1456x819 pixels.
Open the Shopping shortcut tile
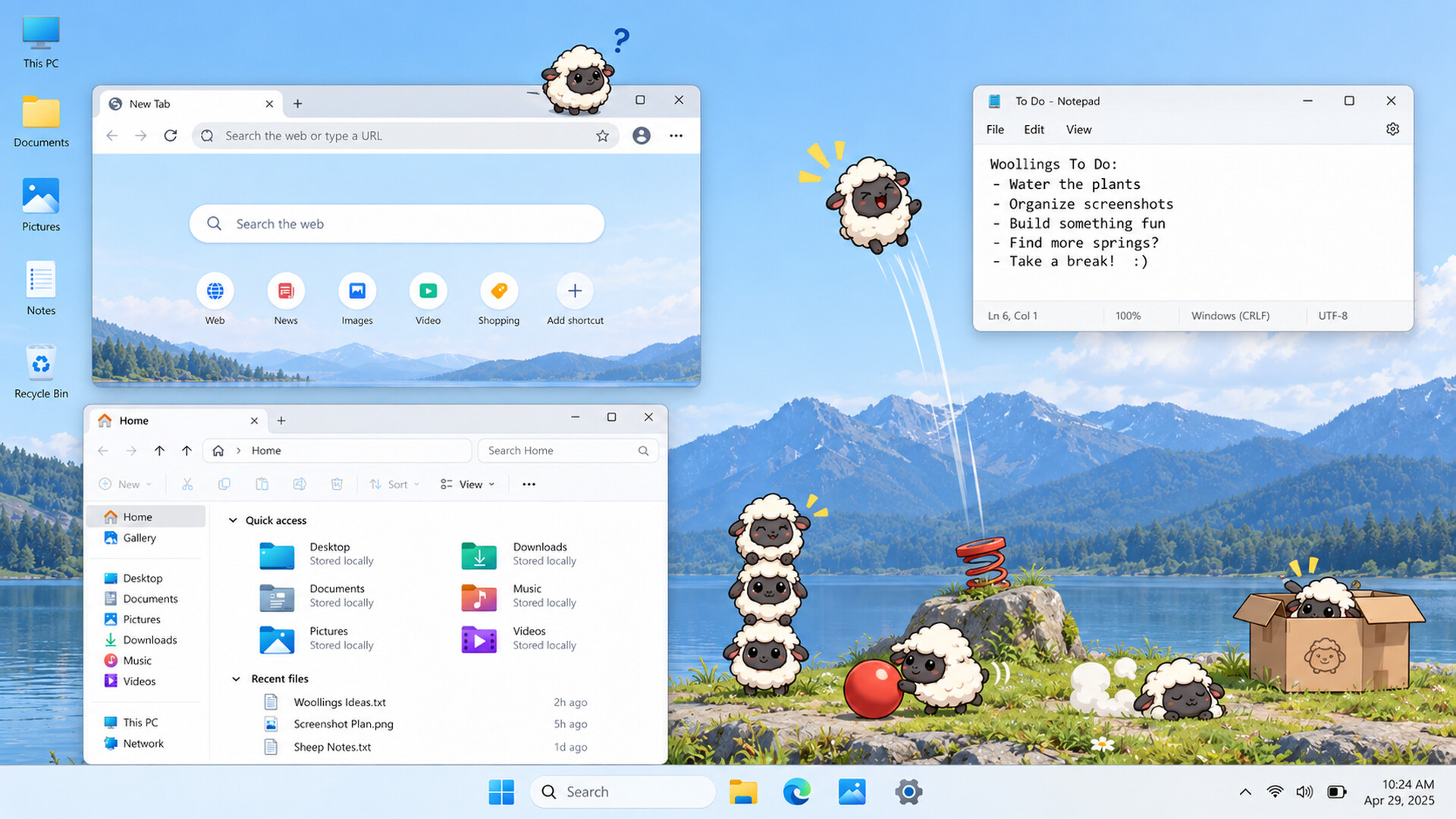coord(499,300)
